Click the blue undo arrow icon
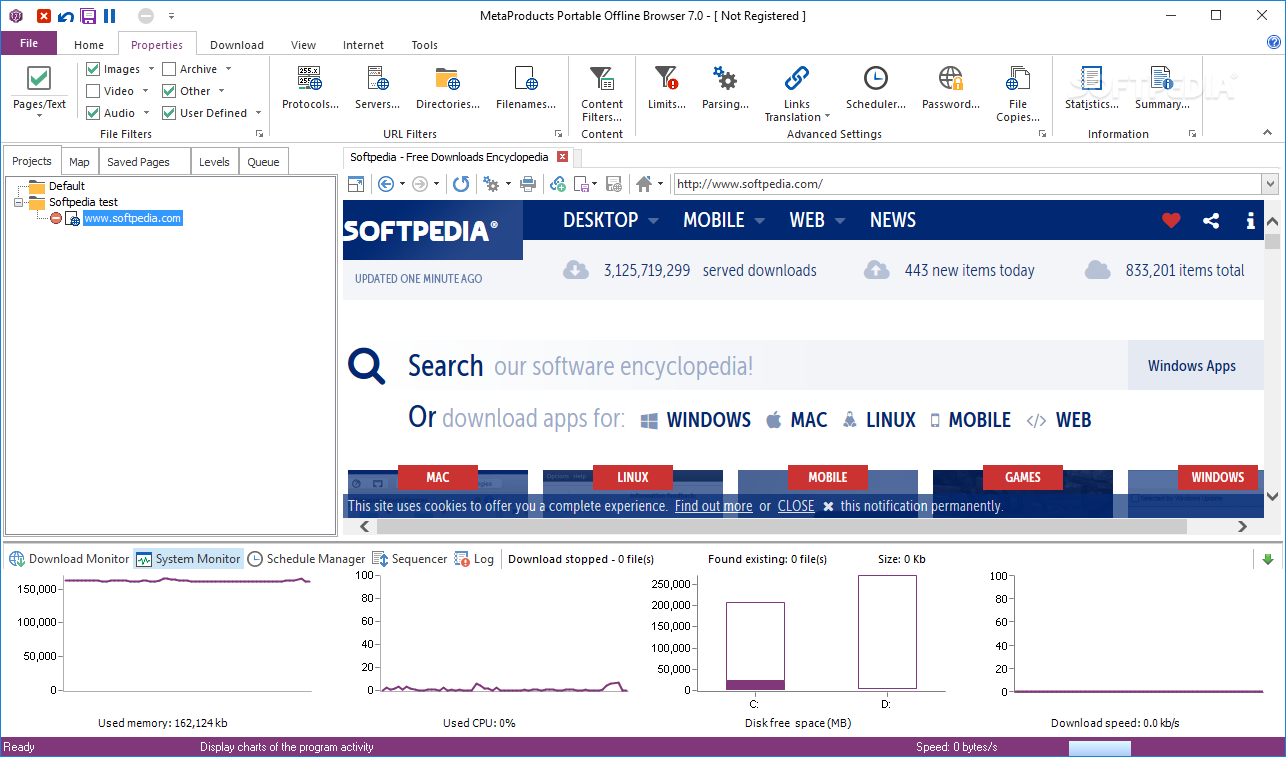The height and width of the screenshot is (757, 1286). pos(66,16)
